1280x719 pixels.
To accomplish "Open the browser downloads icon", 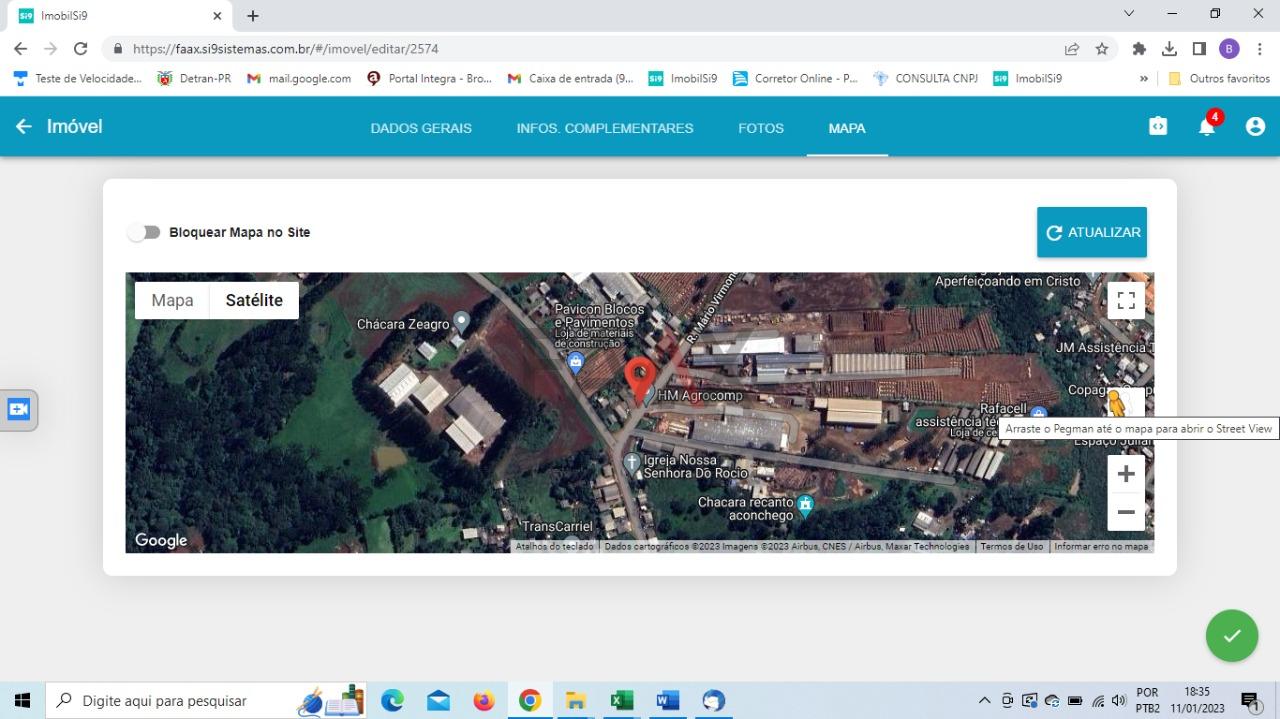I will pos(1169,48).
